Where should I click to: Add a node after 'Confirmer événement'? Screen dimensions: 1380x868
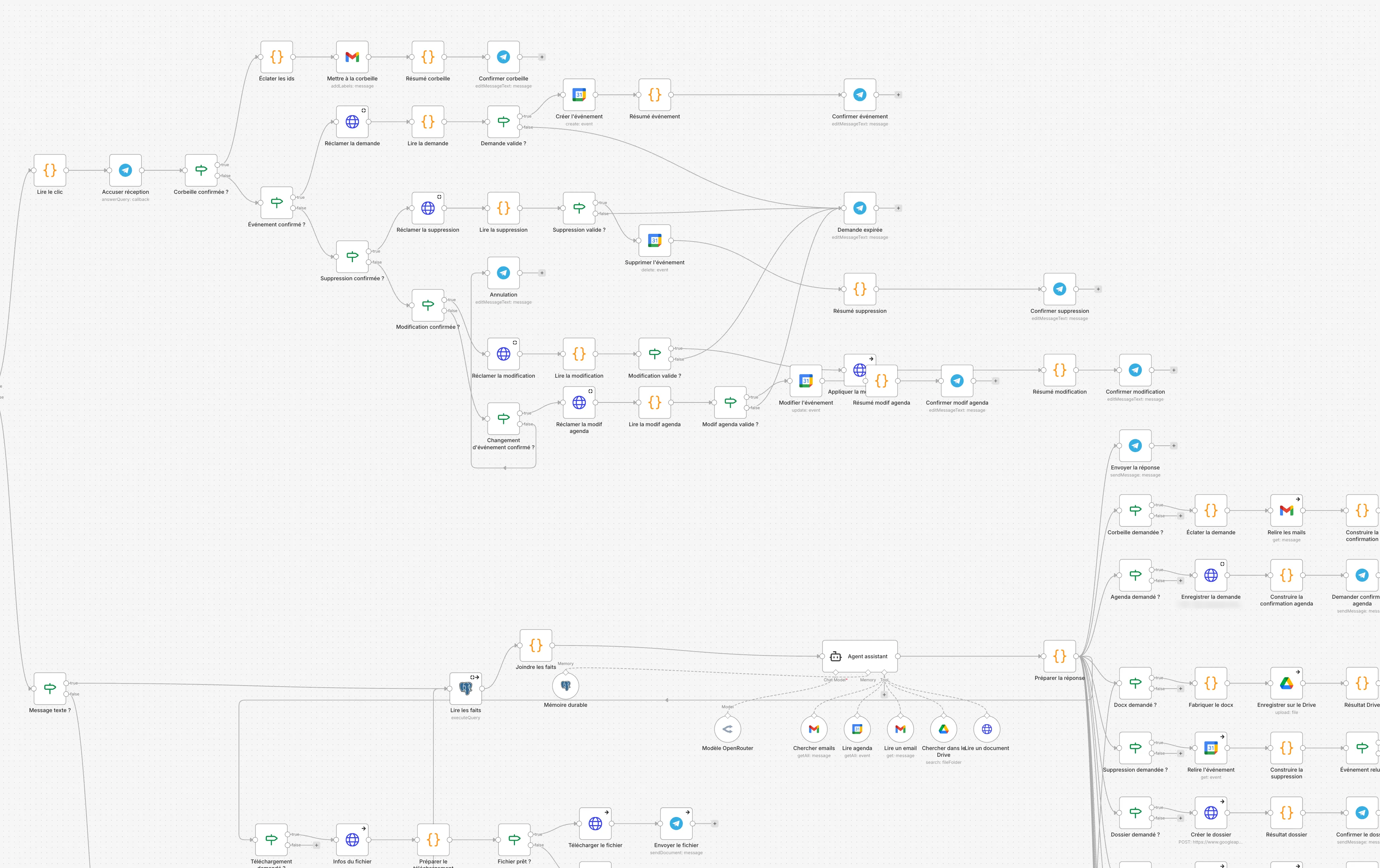[x=898, y=95]
